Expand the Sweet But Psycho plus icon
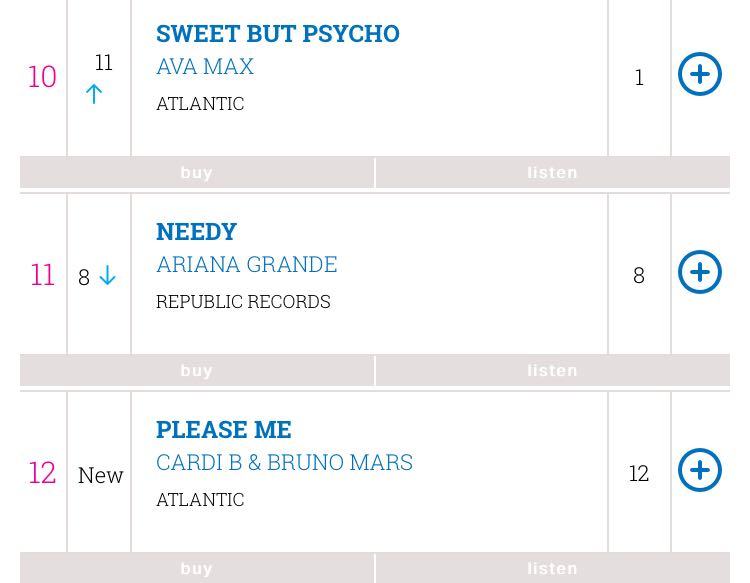The width and height of the screenshot is (750, 583). tap(699, 74)
